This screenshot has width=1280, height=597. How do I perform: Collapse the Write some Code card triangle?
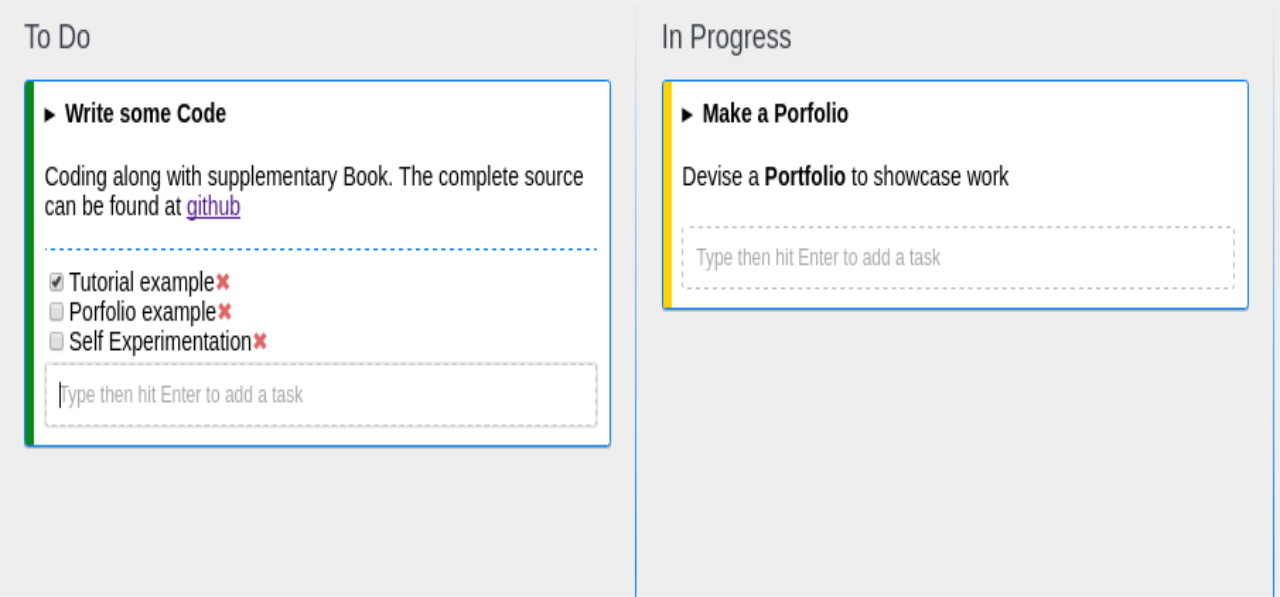[x=50, y=115]
